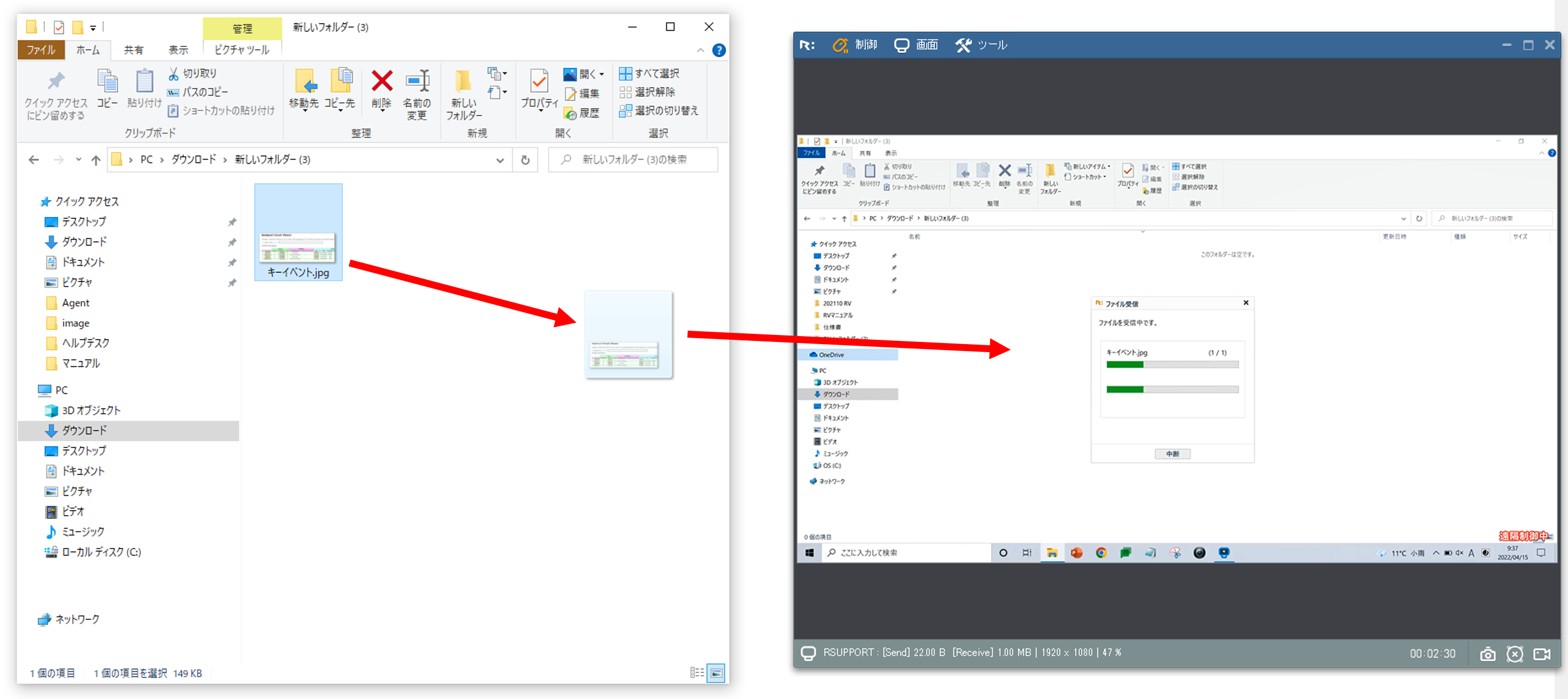Select the キーイベント.jpg thumbnail in left Explorer
This screenshot has height=699, width=1568.
click(x=298, y=232)
